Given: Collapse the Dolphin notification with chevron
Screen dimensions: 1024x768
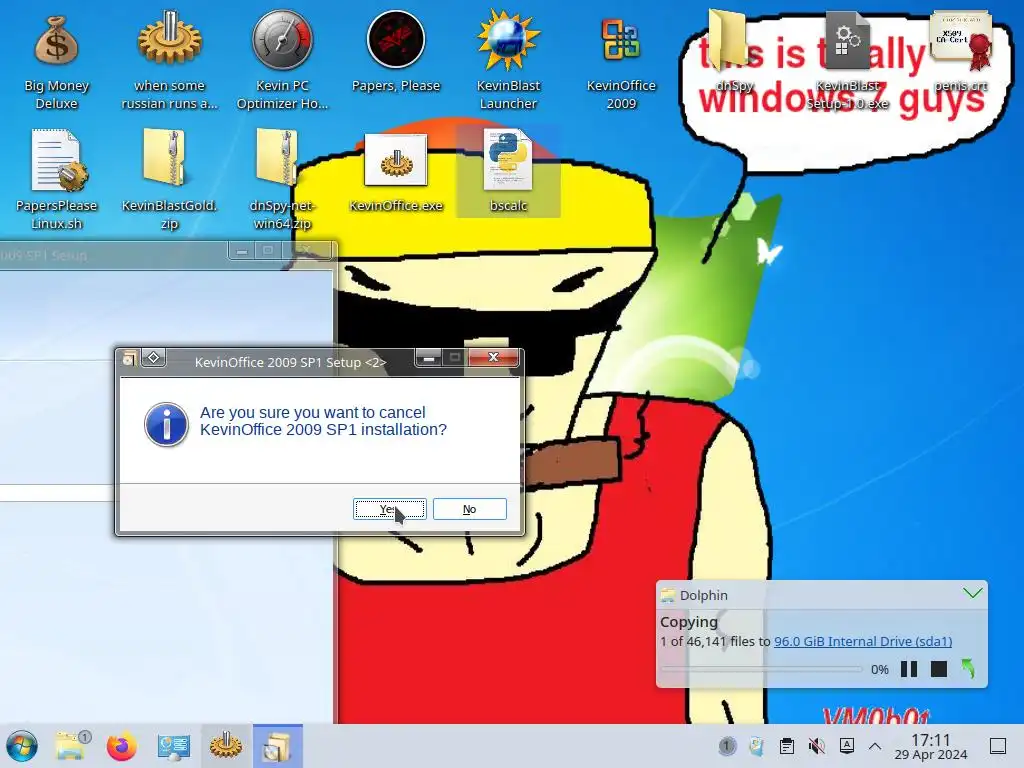Looking at the screenshot, I should click(972, 593).
